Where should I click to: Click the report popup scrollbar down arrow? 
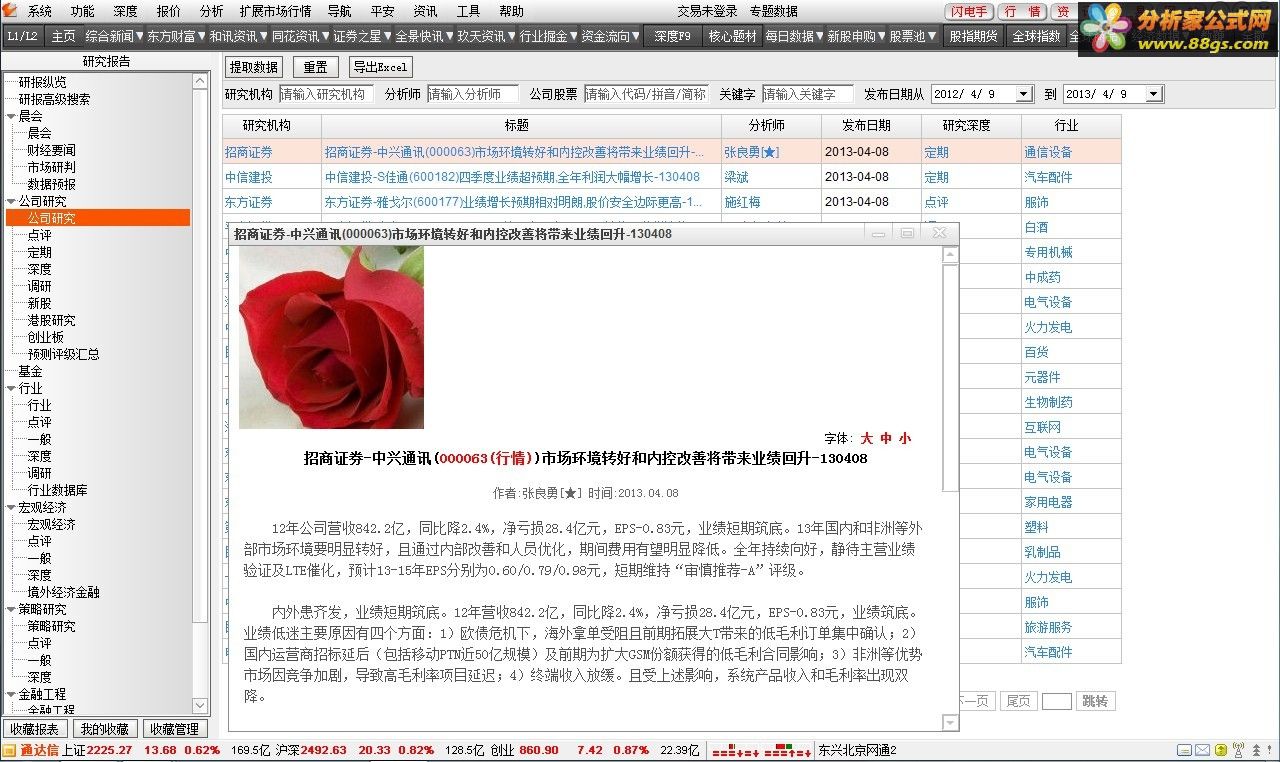pyautogui.click(x=950, y=722)
